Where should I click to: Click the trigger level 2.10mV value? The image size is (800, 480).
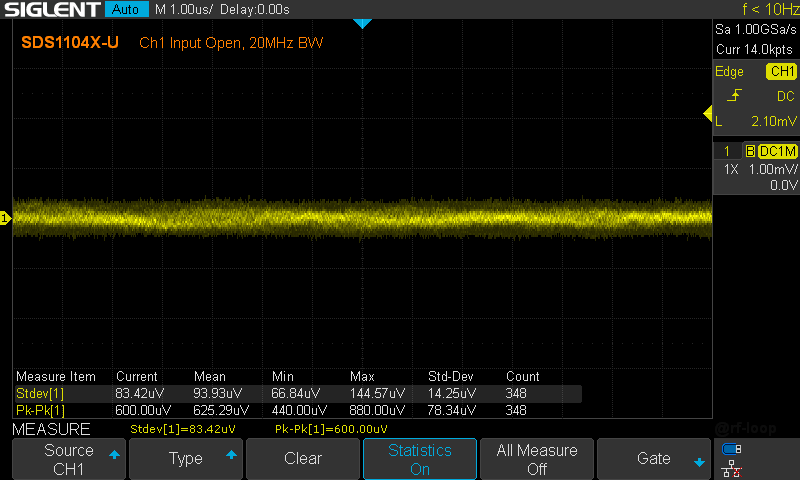[x=773, y=121]
